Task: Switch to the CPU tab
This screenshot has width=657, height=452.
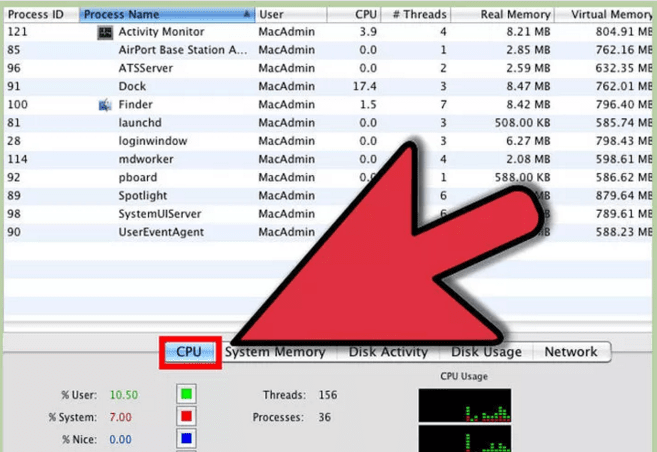Action: (x=190, y=352)
